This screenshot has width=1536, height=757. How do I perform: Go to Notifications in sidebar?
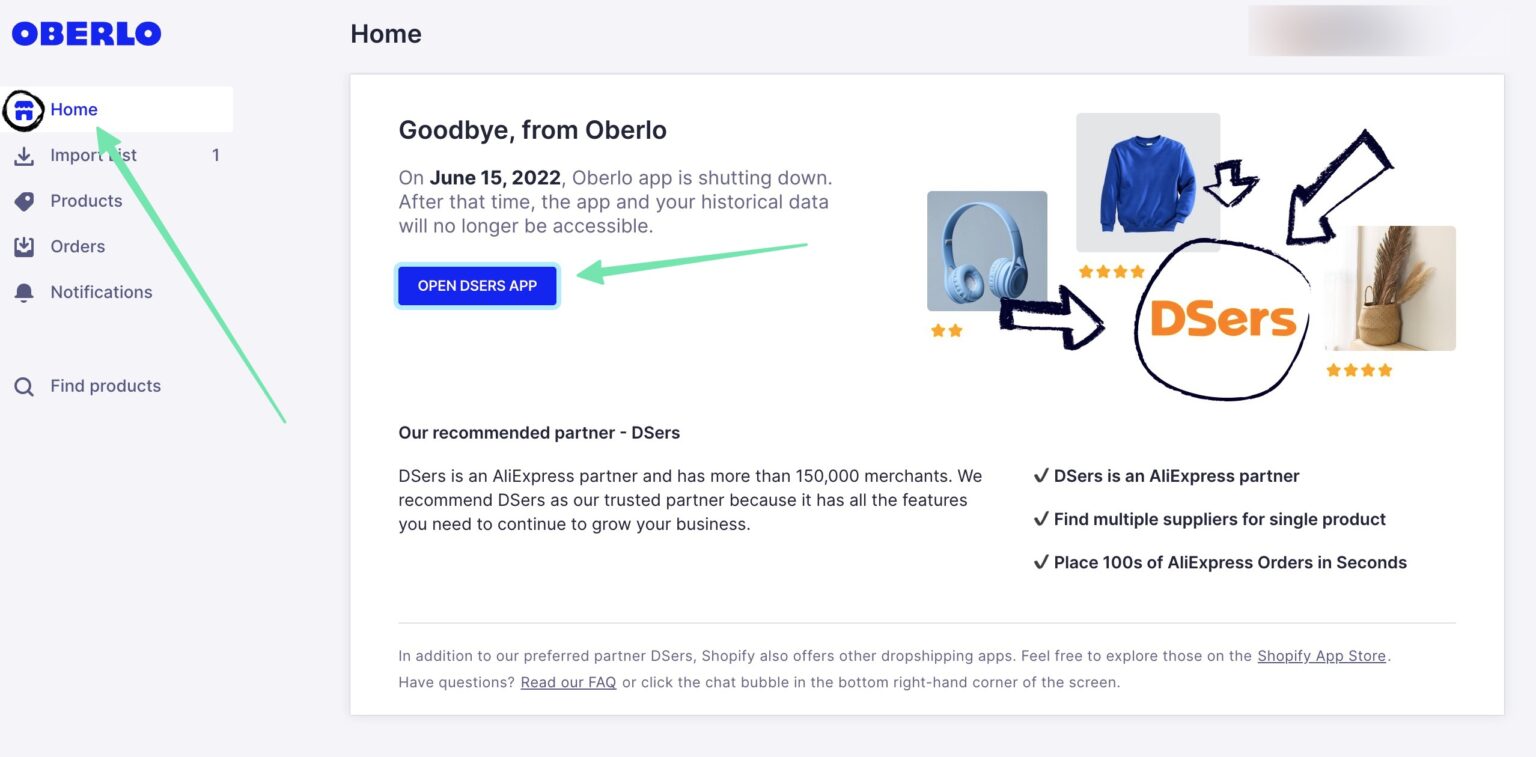(100, 292)
